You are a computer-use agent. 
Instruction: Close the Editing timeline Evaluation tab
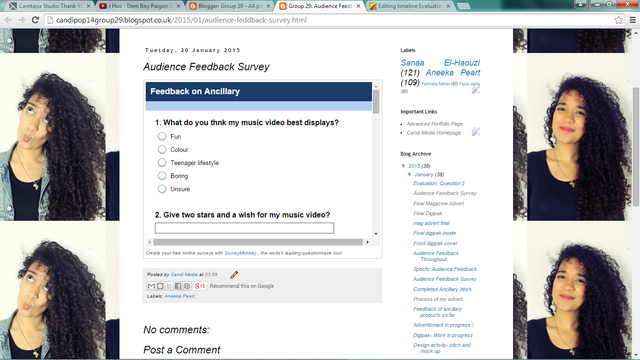coord(448,6)
